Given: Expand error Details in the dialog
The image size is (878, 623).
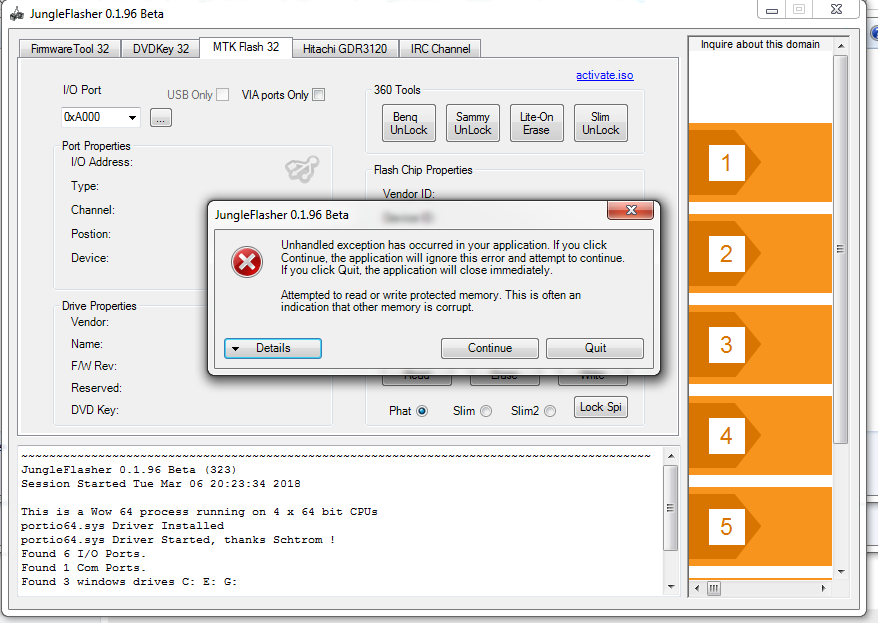Looking at the screenshot, I should click(x=273, y=348).
